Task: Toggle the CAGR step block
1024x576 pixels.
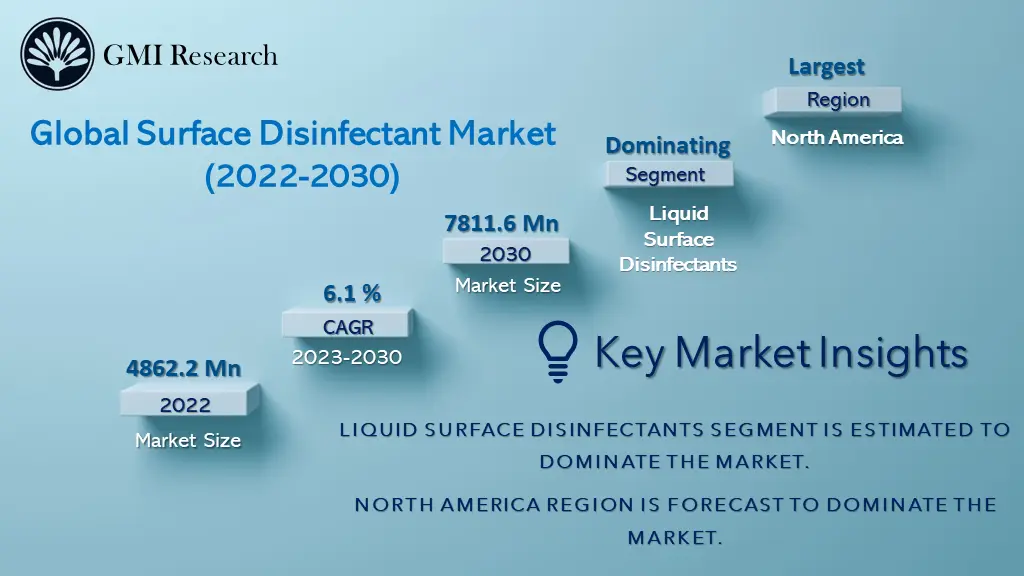Action: point(349,325)
